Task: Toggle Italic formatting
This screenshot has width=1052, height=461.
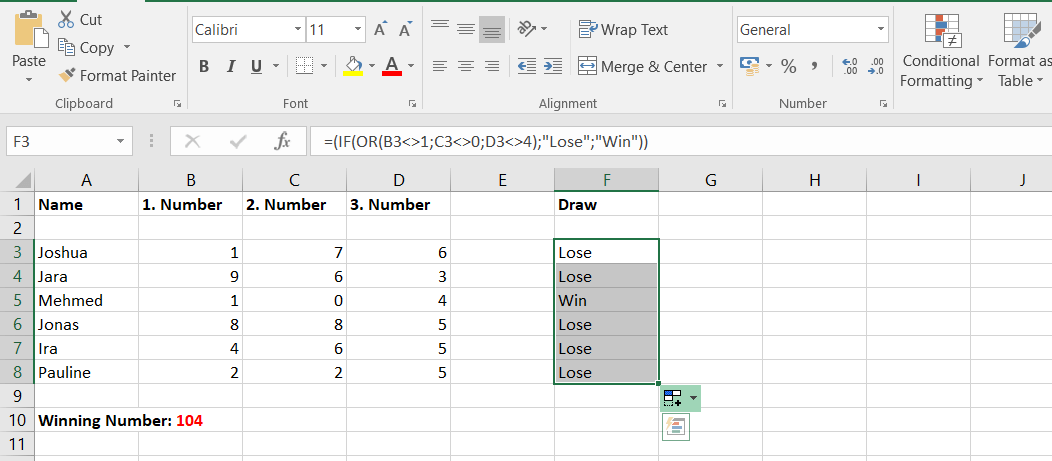Action: pos(230,67)
